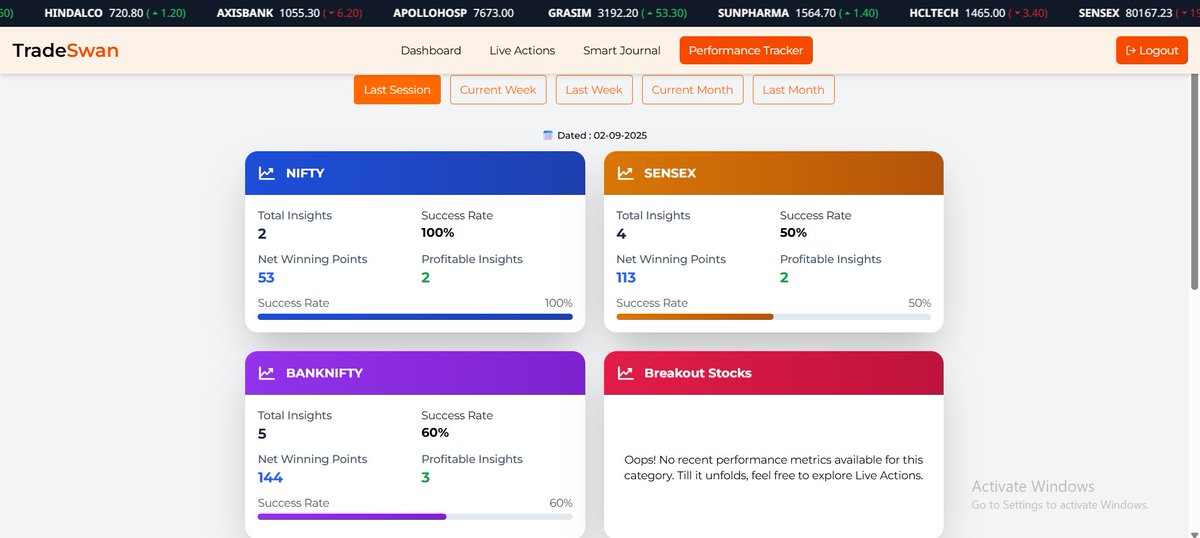Switch to the Last Week filter
The width and height of the screenshot is (1200, 538).
pos(594,89)
